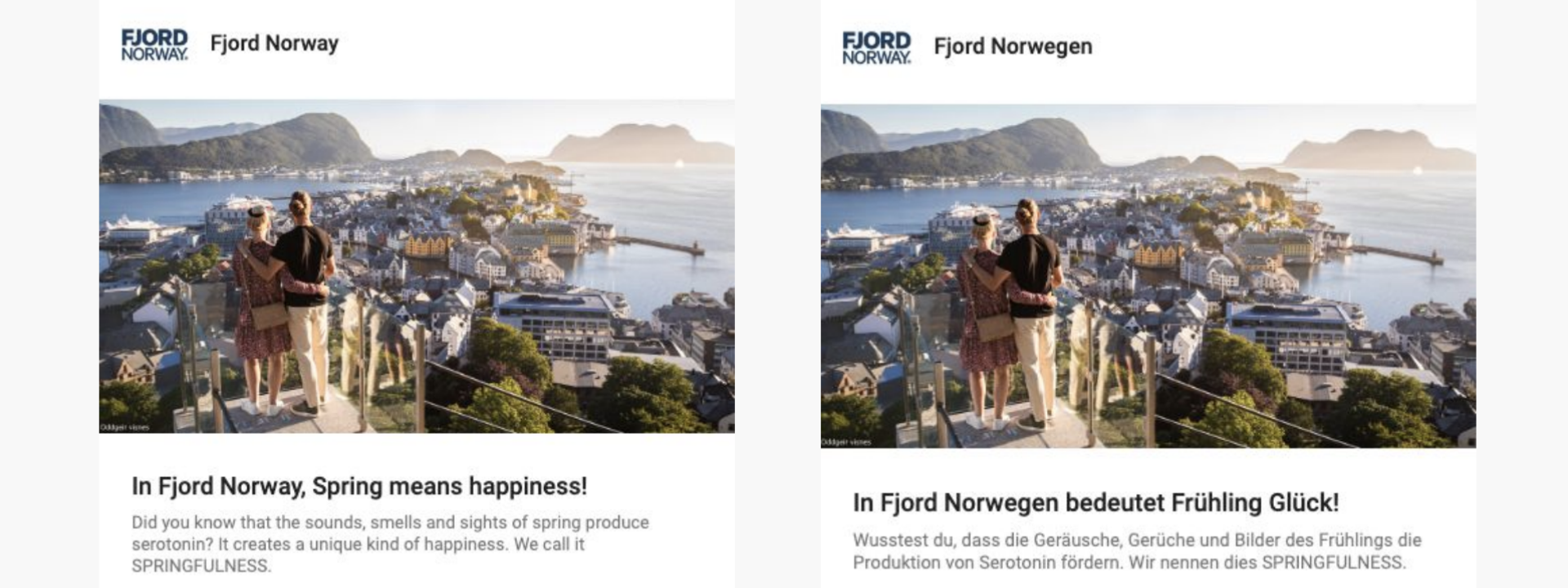Viewport: 1568px width, 588px height.
Task: Click the word SPRINGFULNESS in the German text
Action: [1333, 562]
